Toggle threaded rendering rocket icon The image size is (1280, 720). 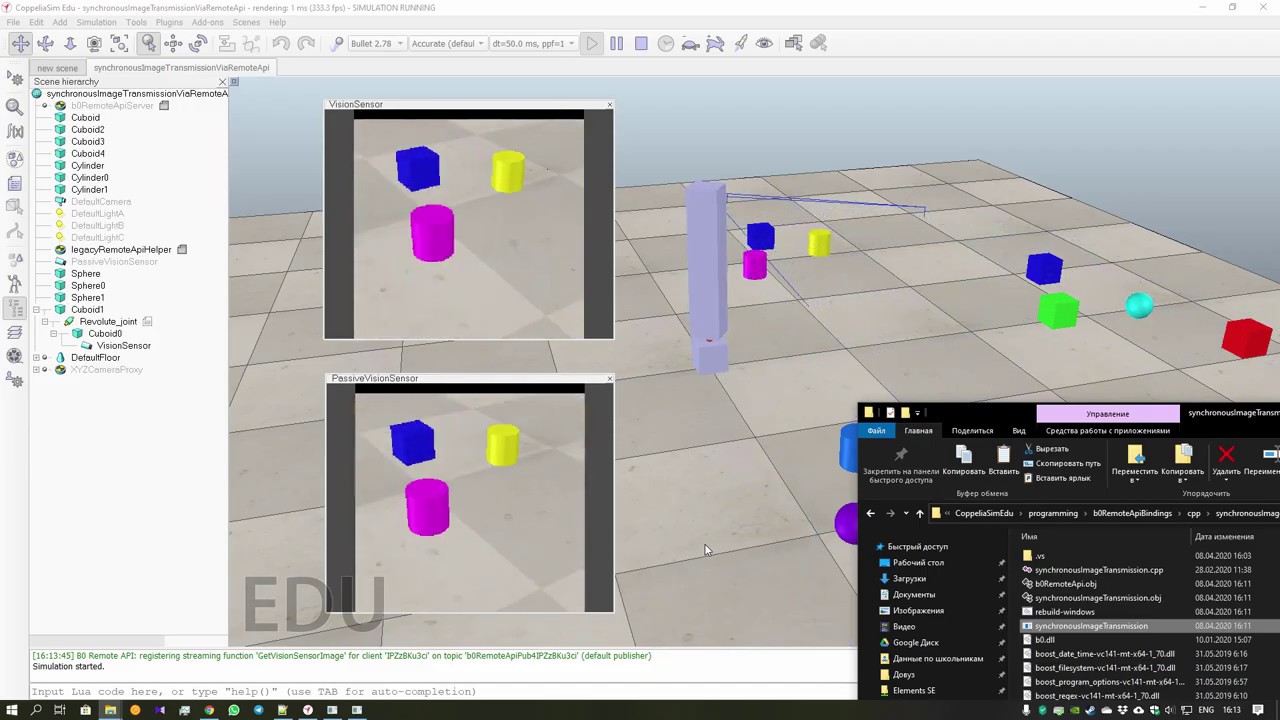click(x=740, y=43)
